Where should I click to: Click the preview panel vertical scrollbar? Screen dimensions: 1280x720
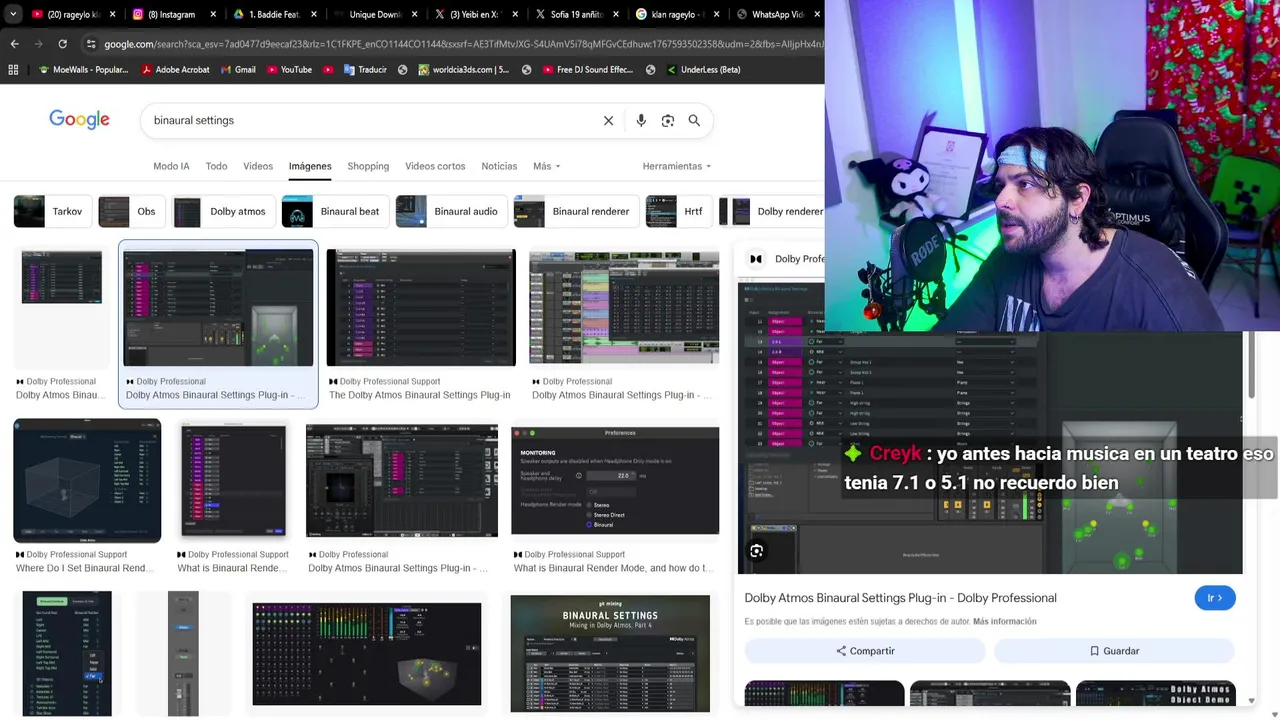[1250, 365]
